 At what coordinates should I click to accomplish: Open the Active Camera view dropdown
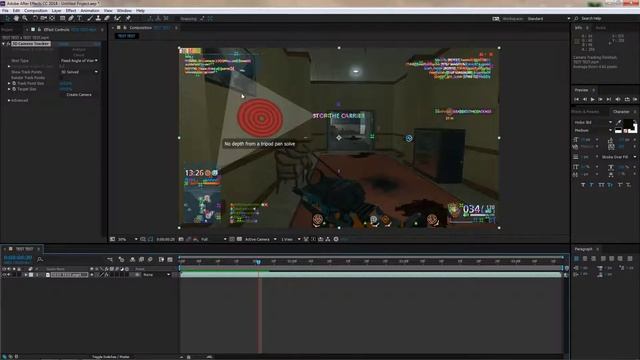click(x=261, y=239)
